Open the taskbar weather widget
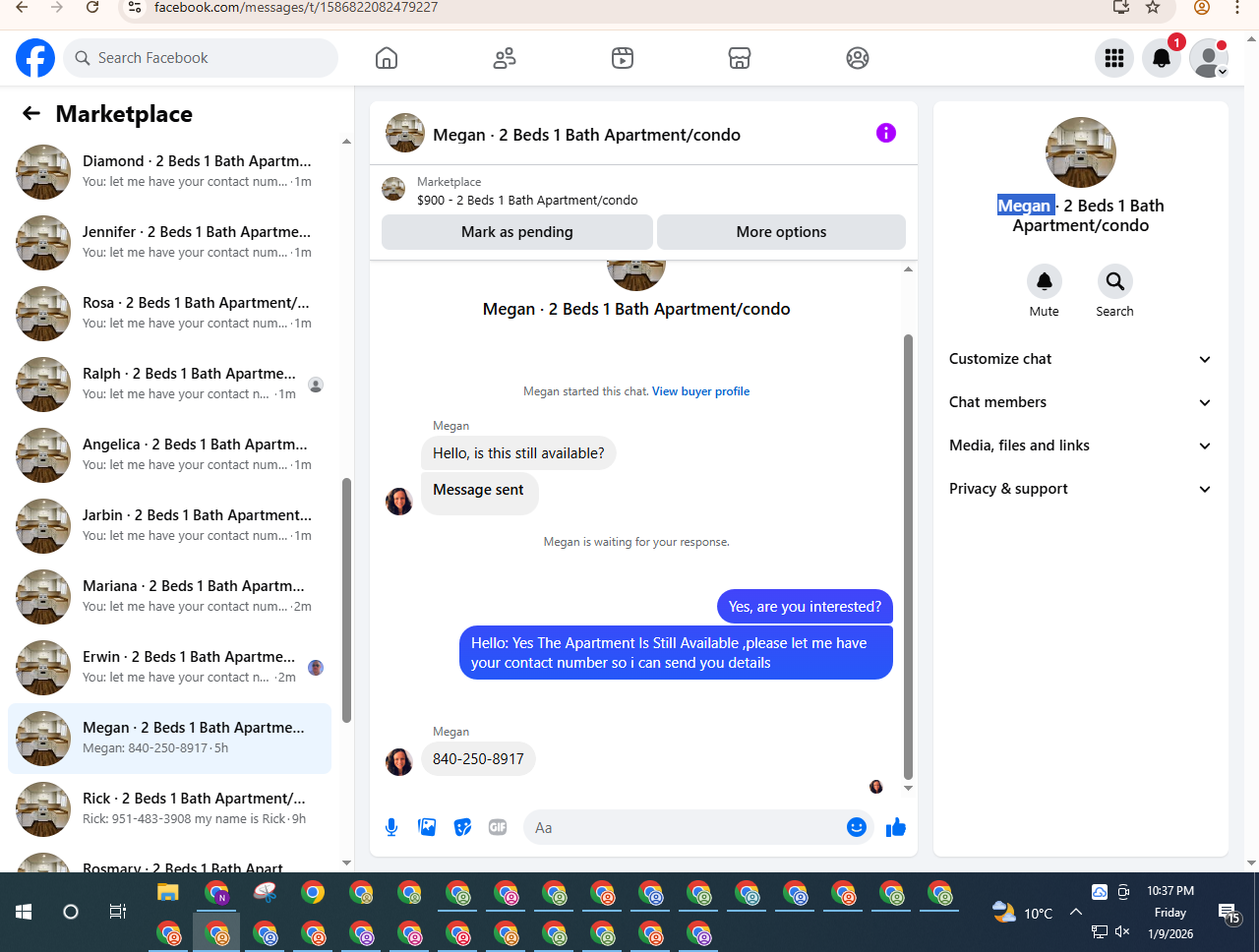This screenshot has width=1259, height=952. (x=1023, y=913)
